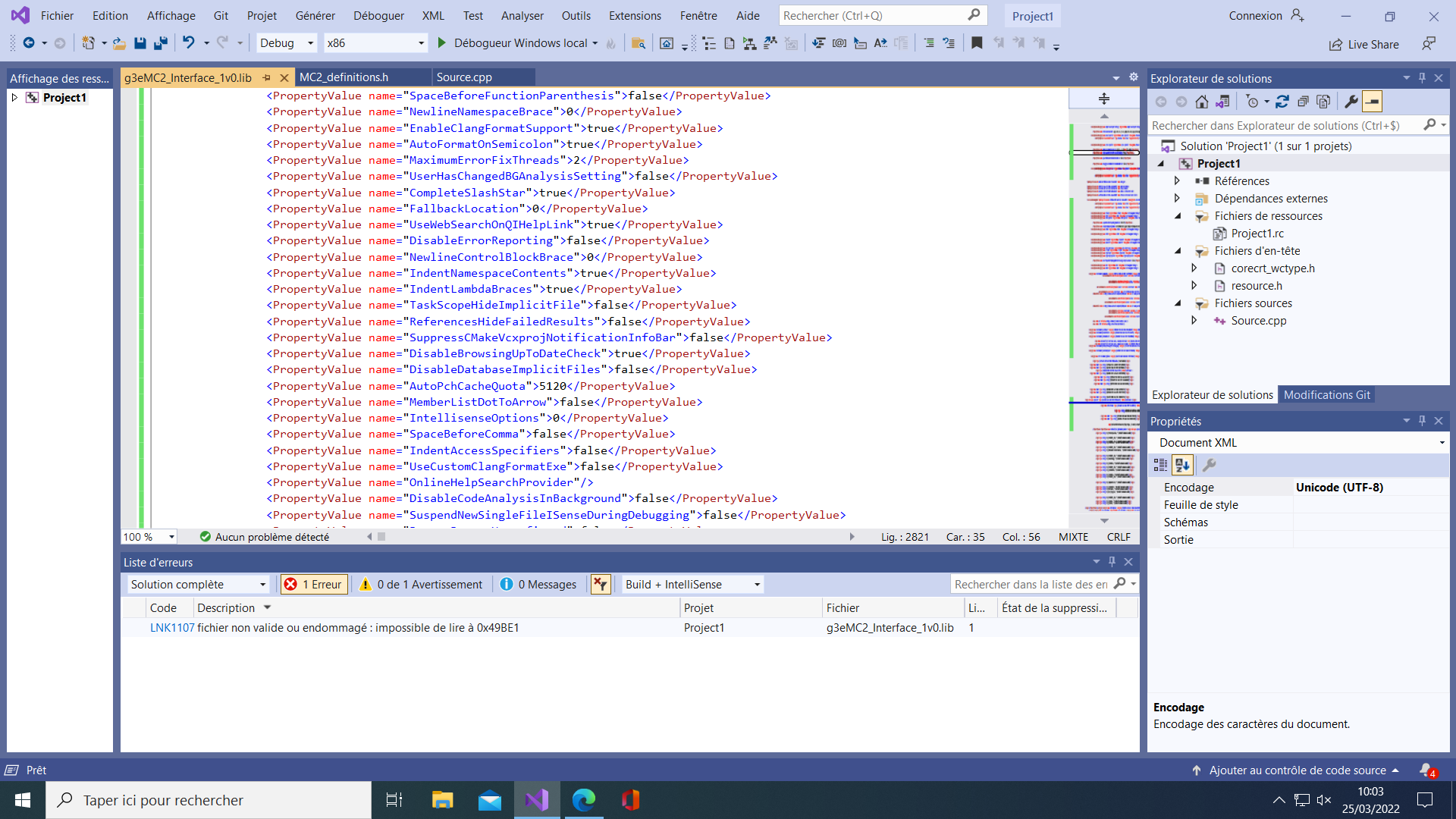
Task: Open the Build + IntelliSense dropdown
Action: (692, 585)
